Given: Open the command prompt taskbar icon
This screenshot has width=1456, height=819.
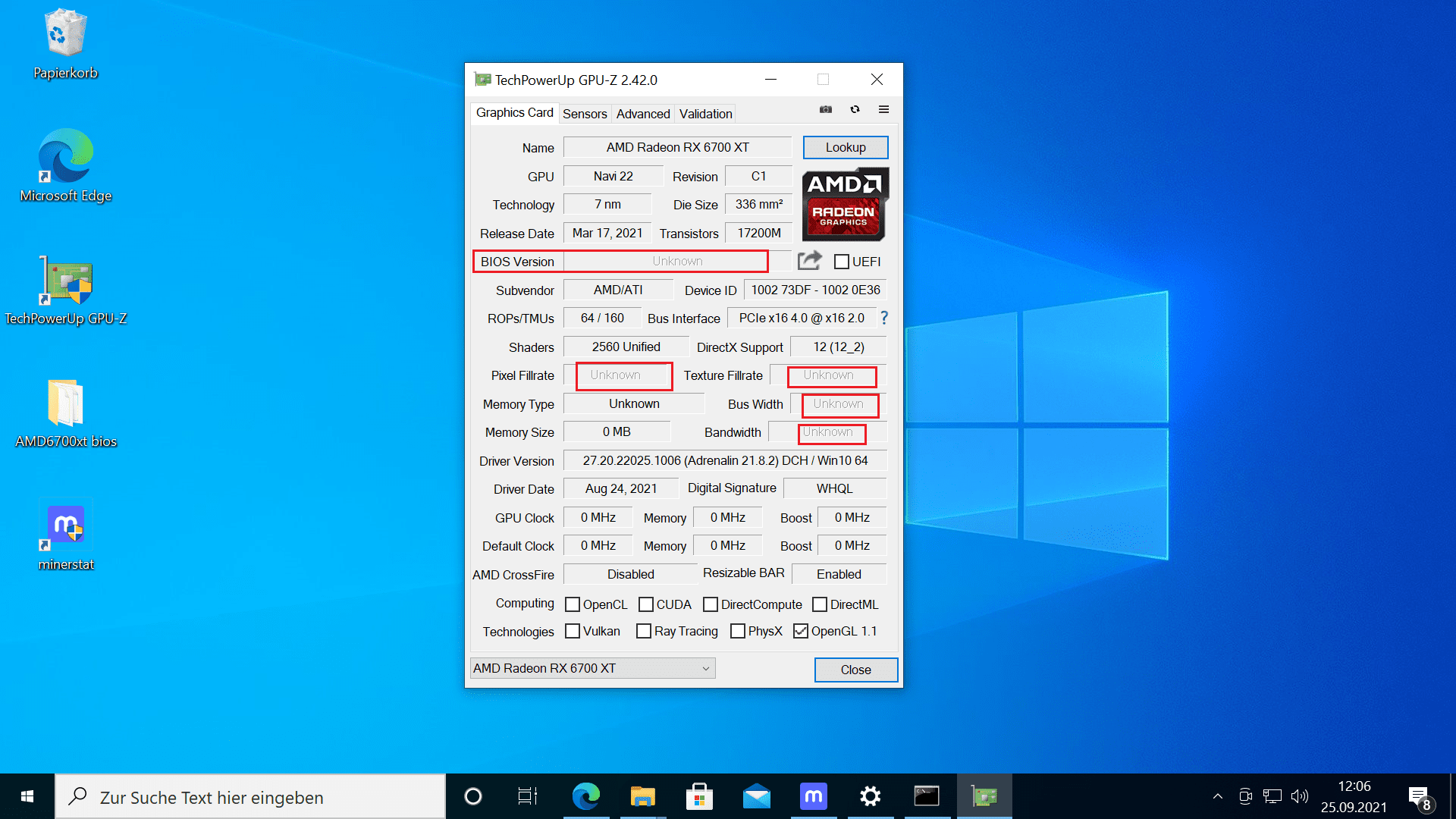Looking at the screenshot, I should point(927,796).
